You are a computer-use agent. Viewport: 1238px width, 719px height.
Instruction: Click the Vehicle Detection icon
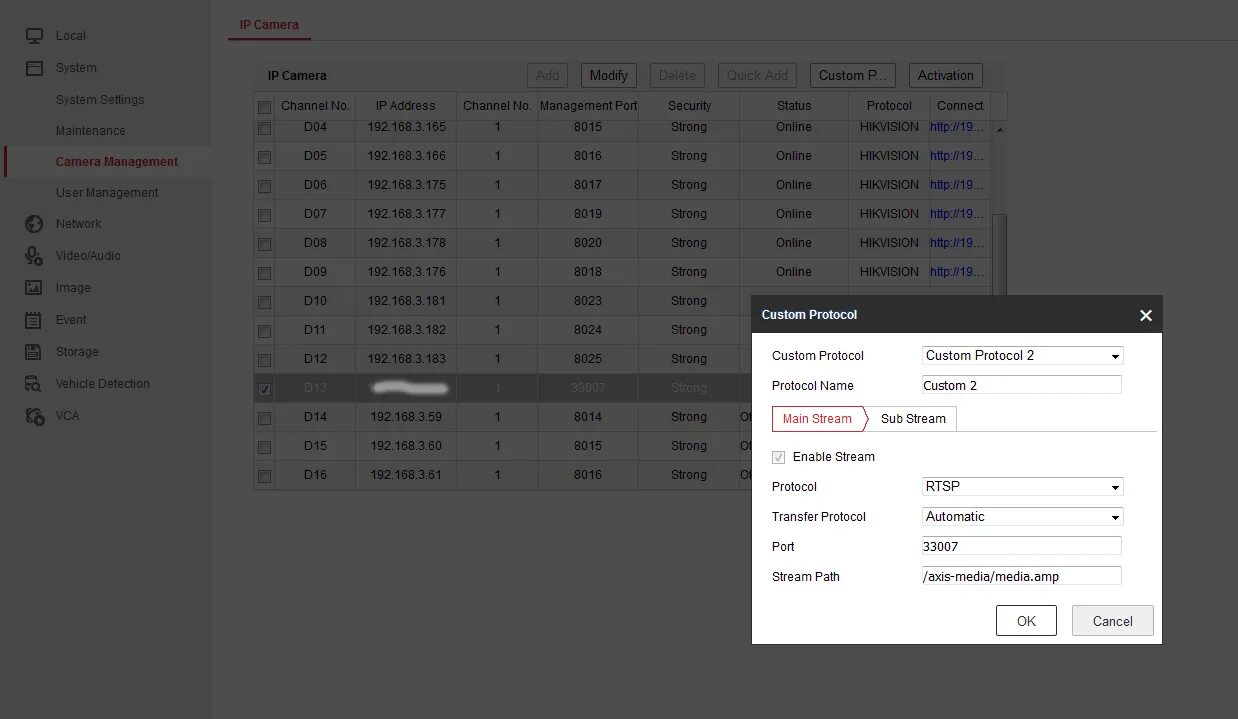(35, 384)
